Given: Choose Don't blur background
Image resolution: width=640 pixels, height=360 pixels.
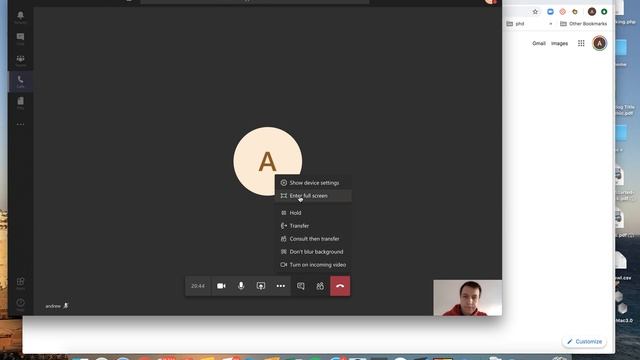Looking at the screenshot, I should (x=313, y=252).
